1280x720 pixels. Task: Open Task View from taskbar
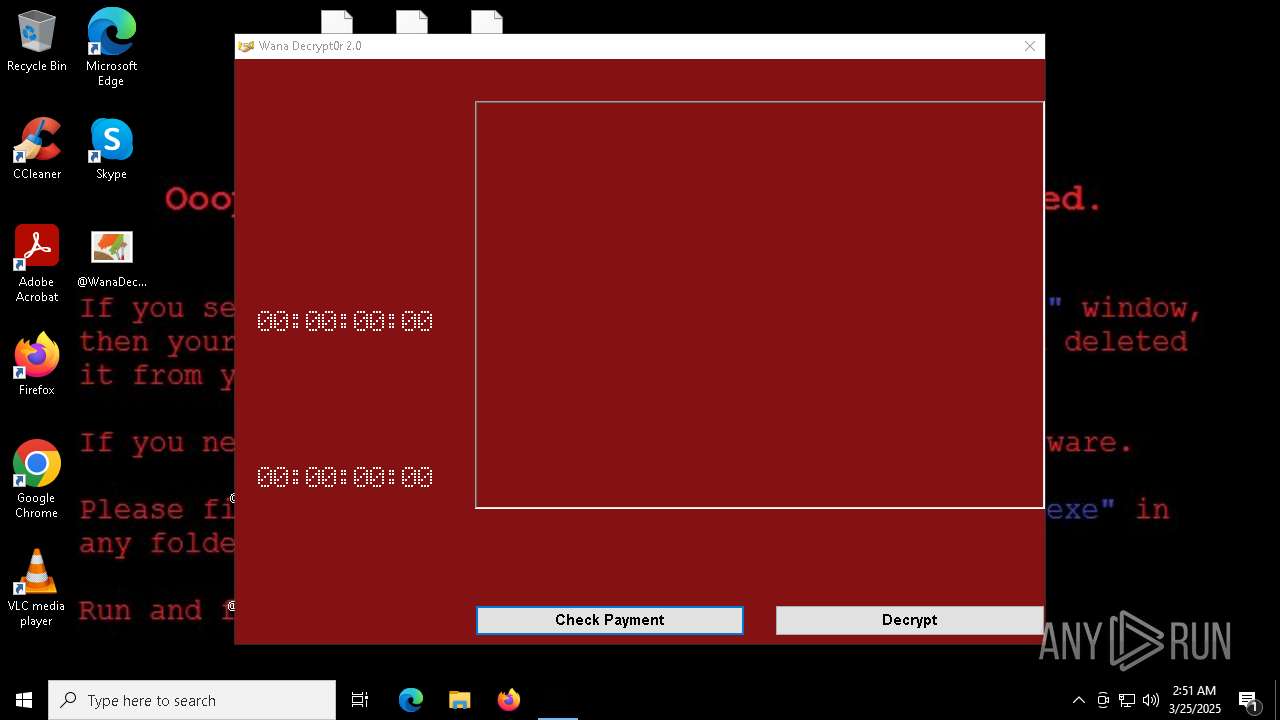tap(360, 700)
